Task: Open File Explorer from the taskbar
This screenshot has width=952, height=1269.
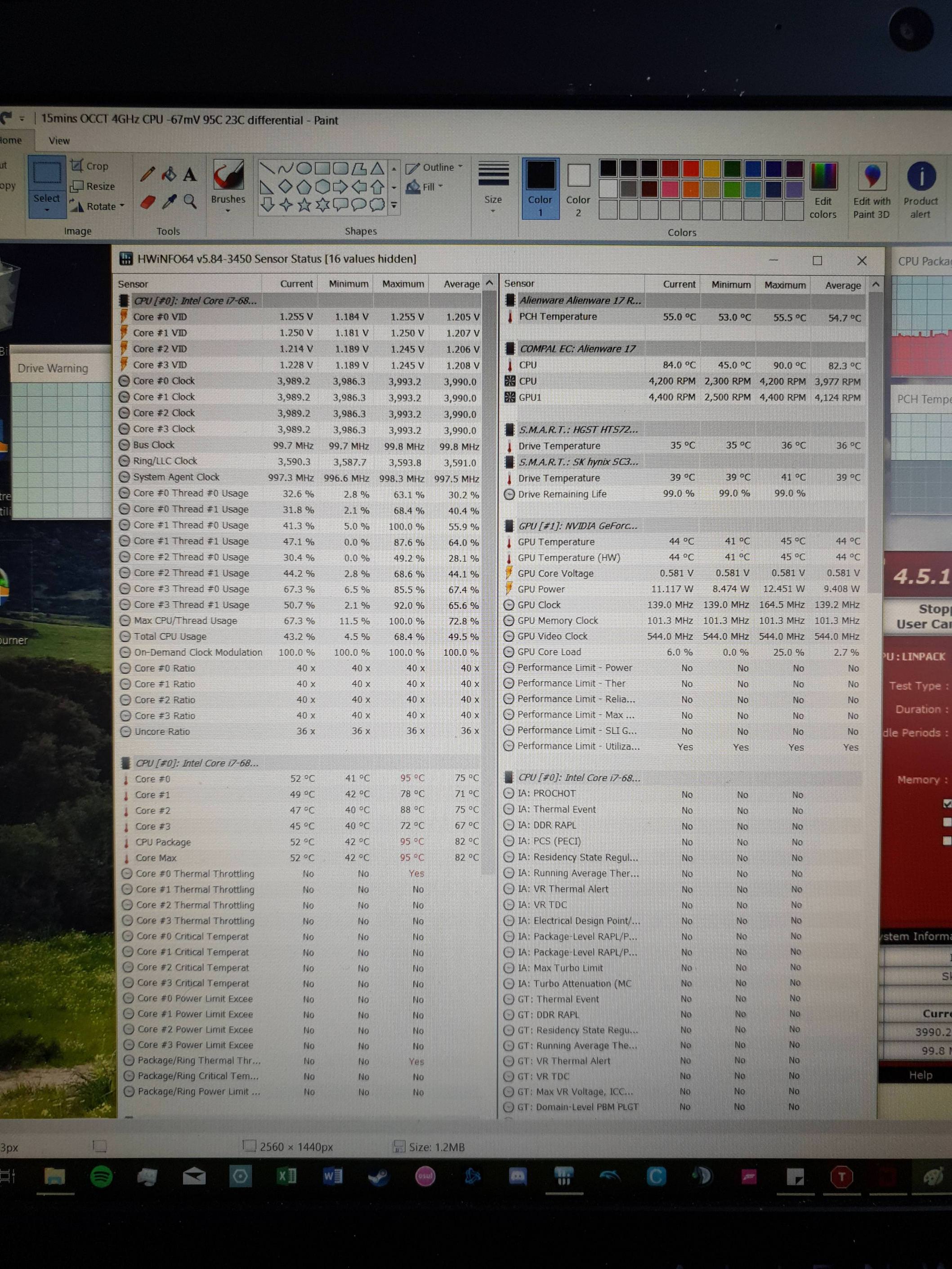Action: (x=54, y=1177)
